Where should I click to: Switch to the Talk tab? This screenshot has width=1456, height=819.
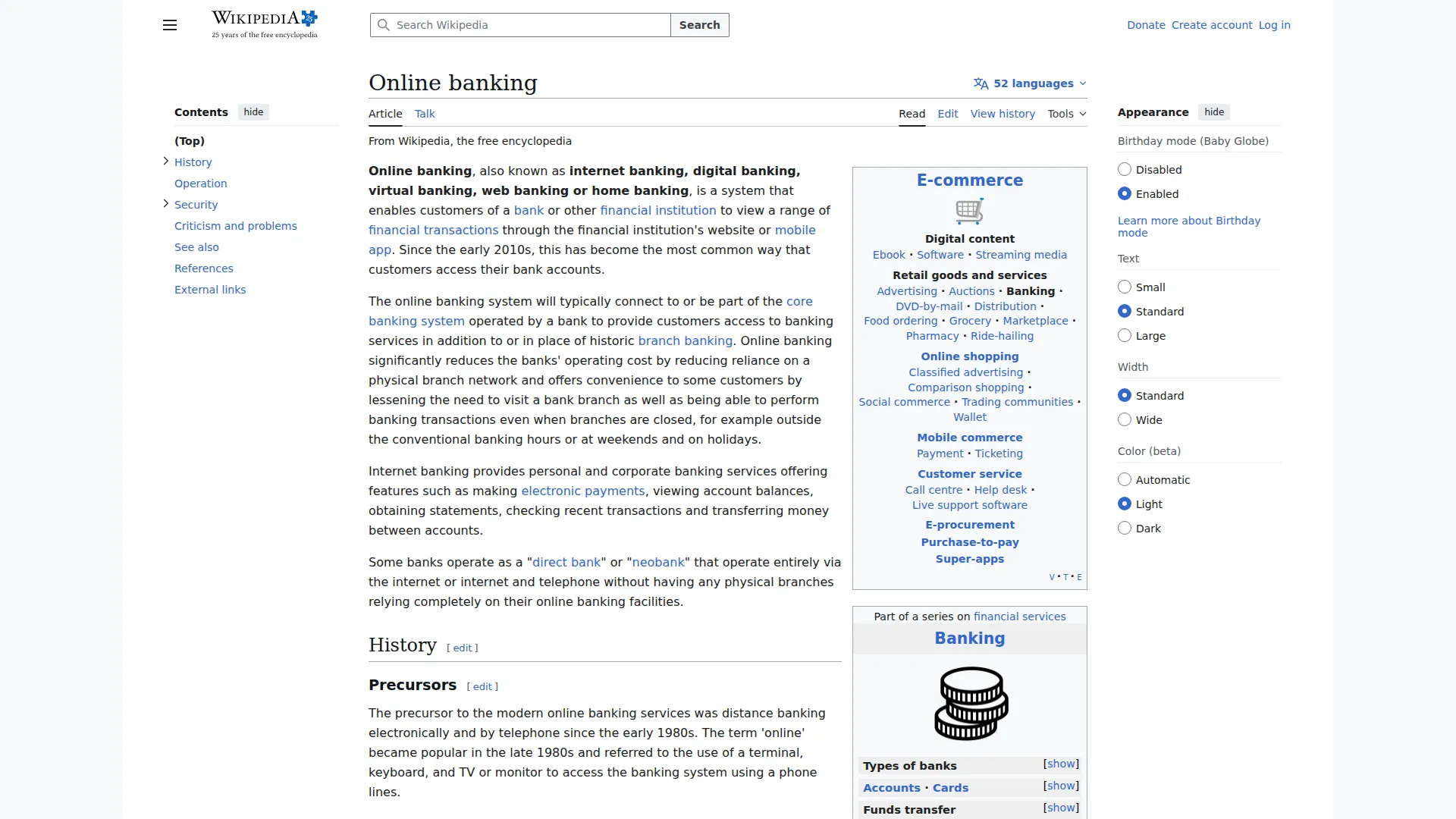pos(425,114)
